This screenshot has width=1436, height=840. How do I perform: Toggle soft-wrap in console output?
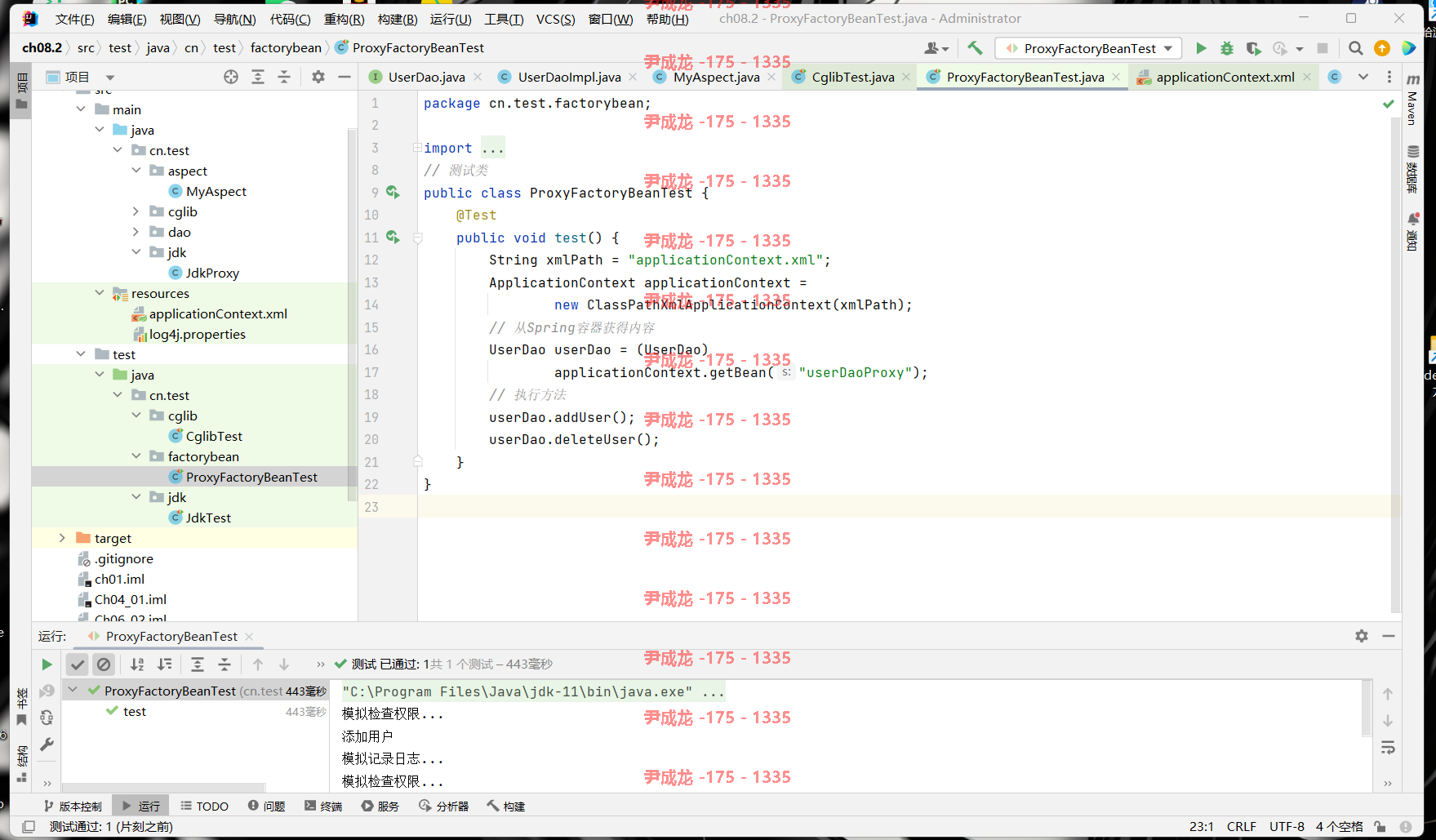coord(1388,748)
